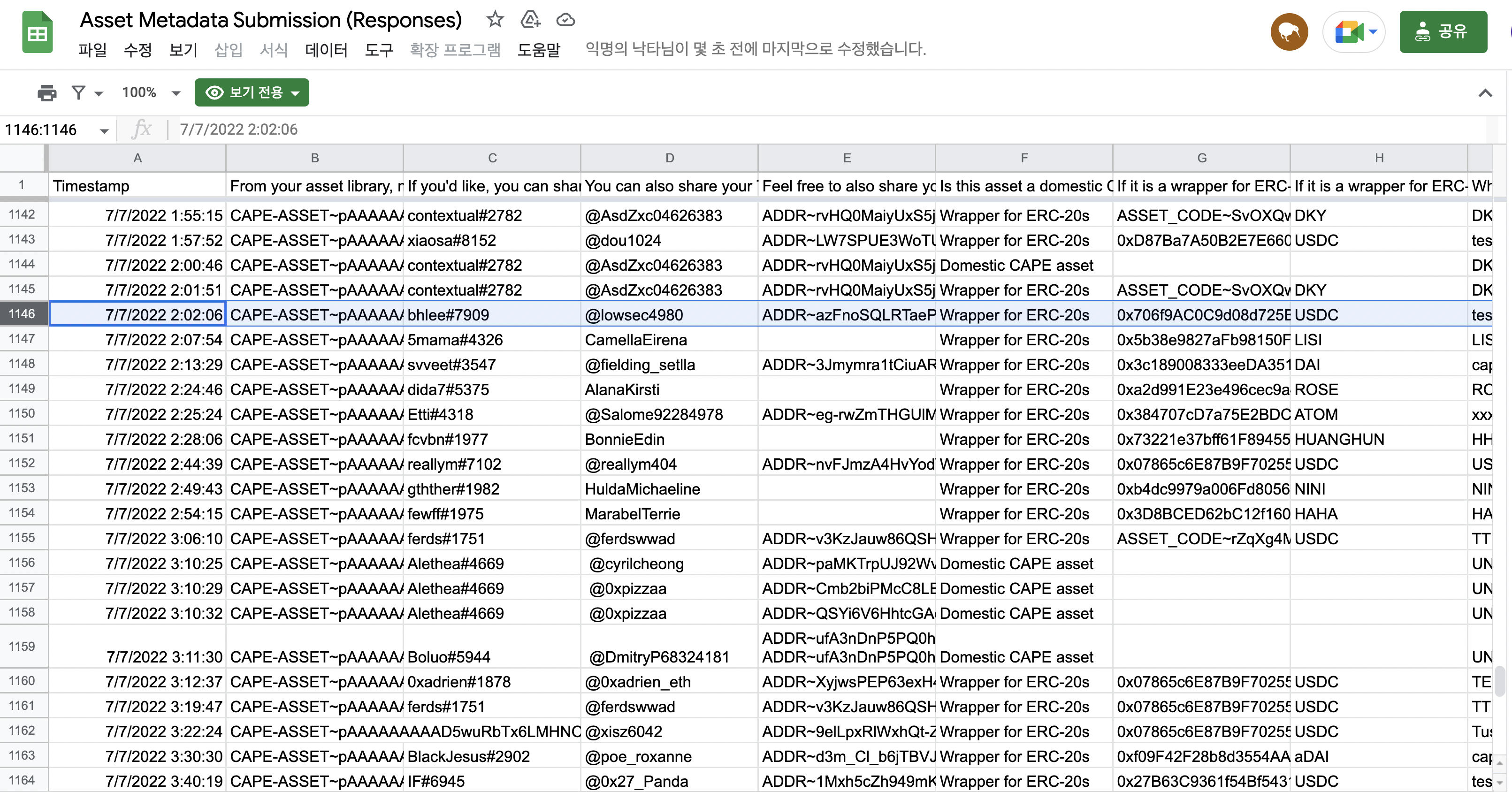
Task: Open the name box cell range dropdown
Action: 104,130
